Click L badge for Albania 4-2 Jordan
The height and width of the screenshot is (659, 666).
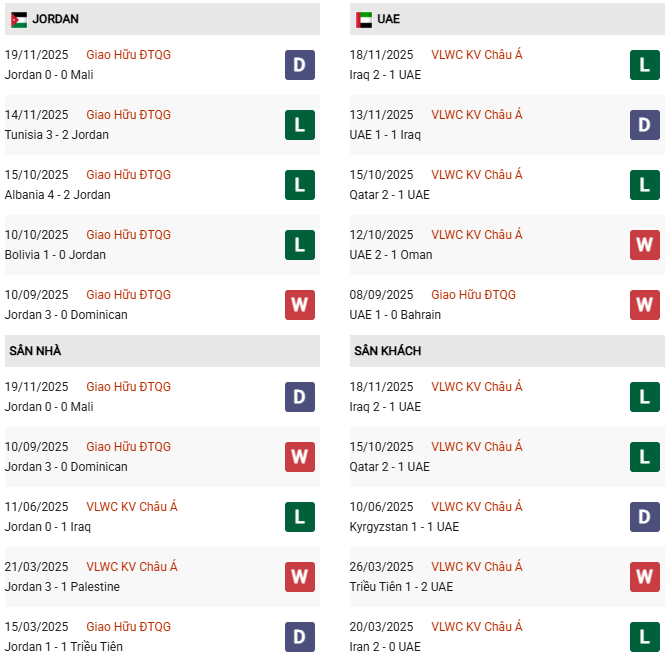coord(300,185)
